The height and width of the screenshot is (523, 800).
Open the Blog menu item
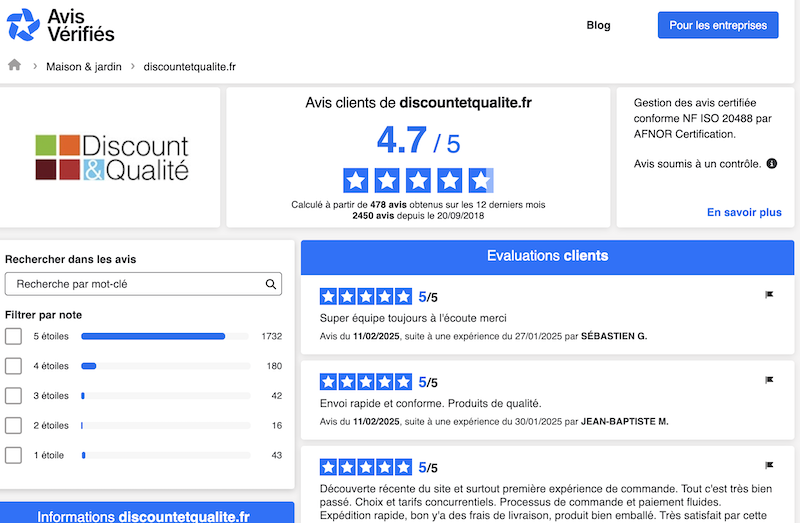tap(598, 25)
